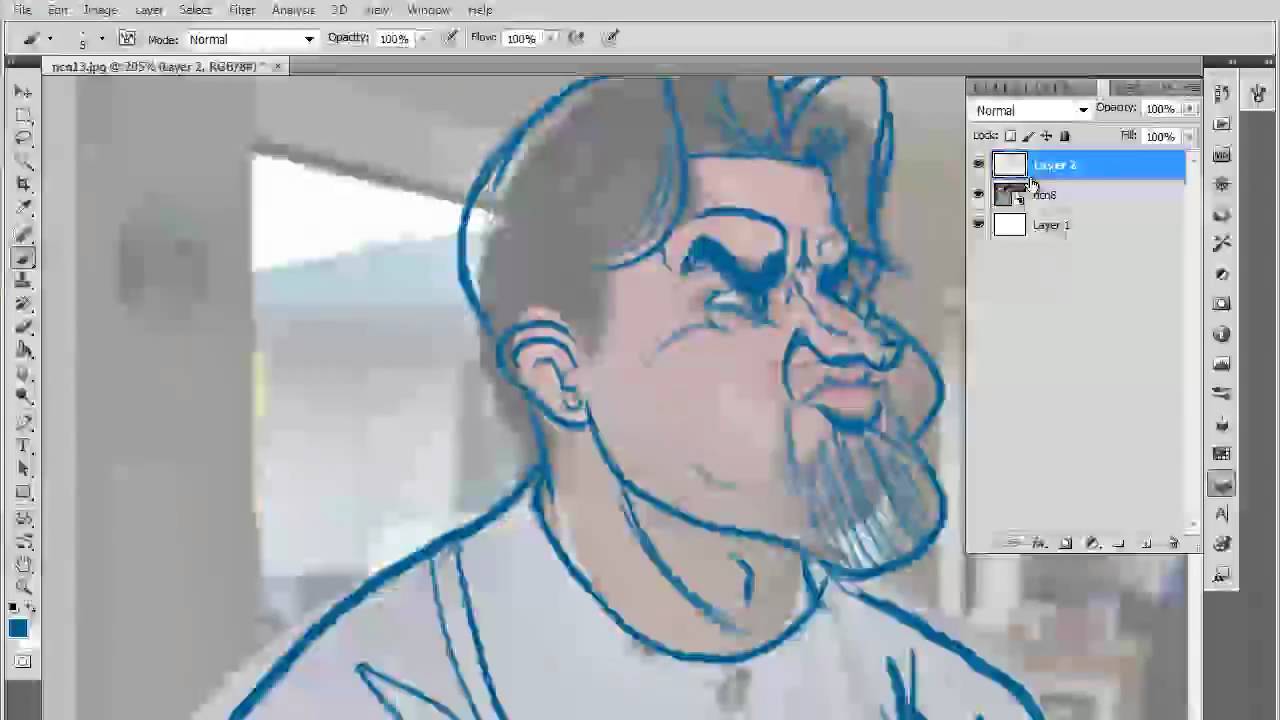1280x720 pixels.
Task: Click the delete layer trash icon
Action: point(1173,543)
